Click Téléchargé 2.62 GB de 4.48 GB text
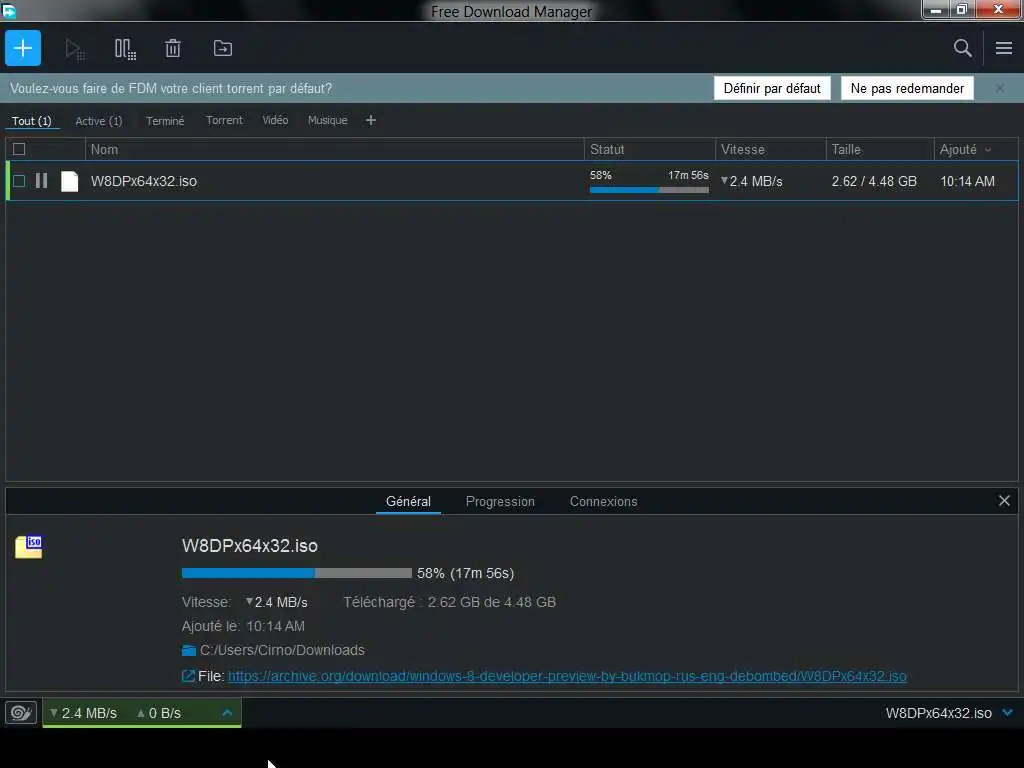This screenshot has height=768, width=1024. coord(449,602)
